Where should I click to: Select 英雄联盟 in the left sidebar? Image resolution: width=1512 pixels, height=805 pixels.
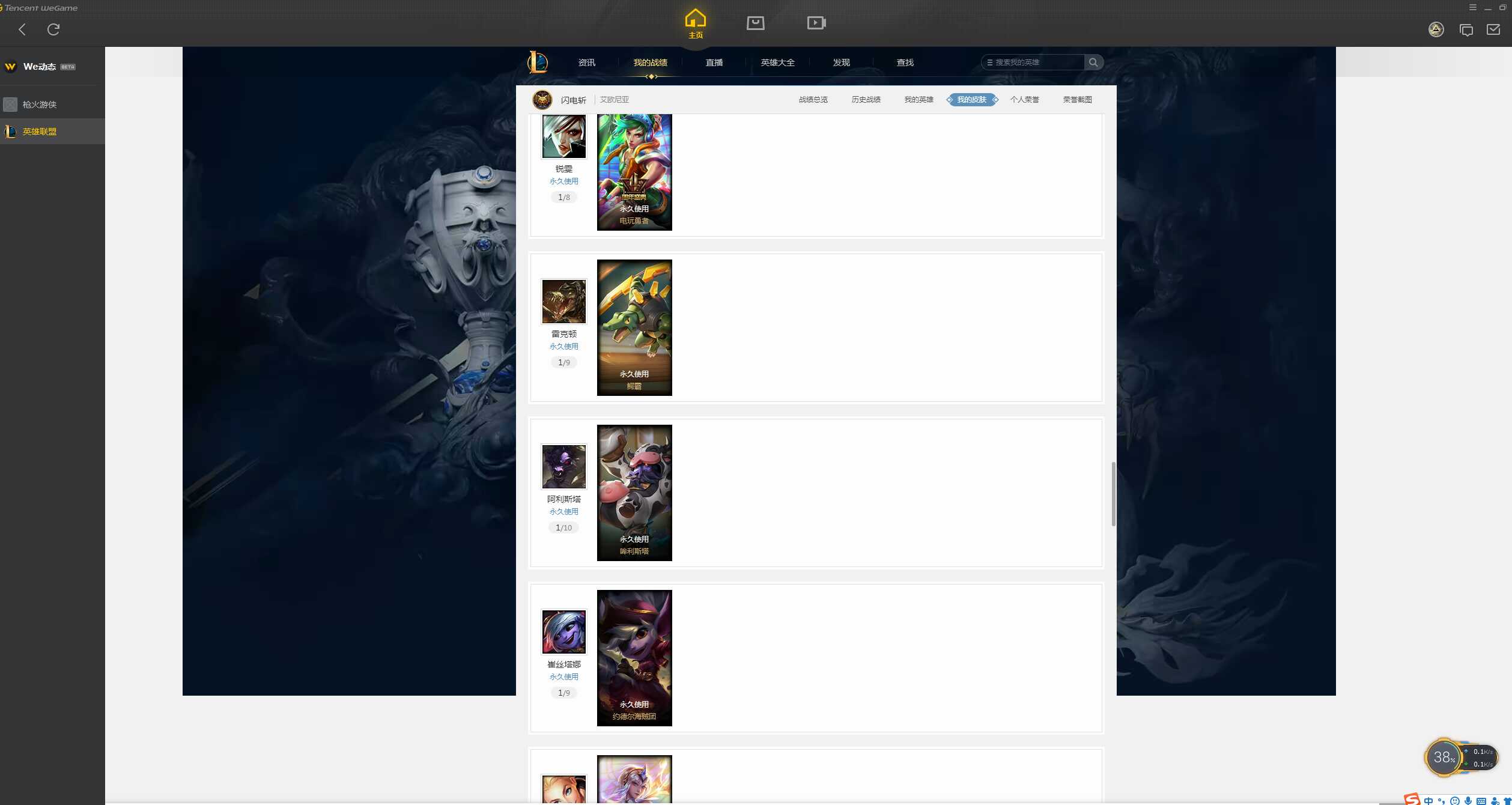point(40,132)
